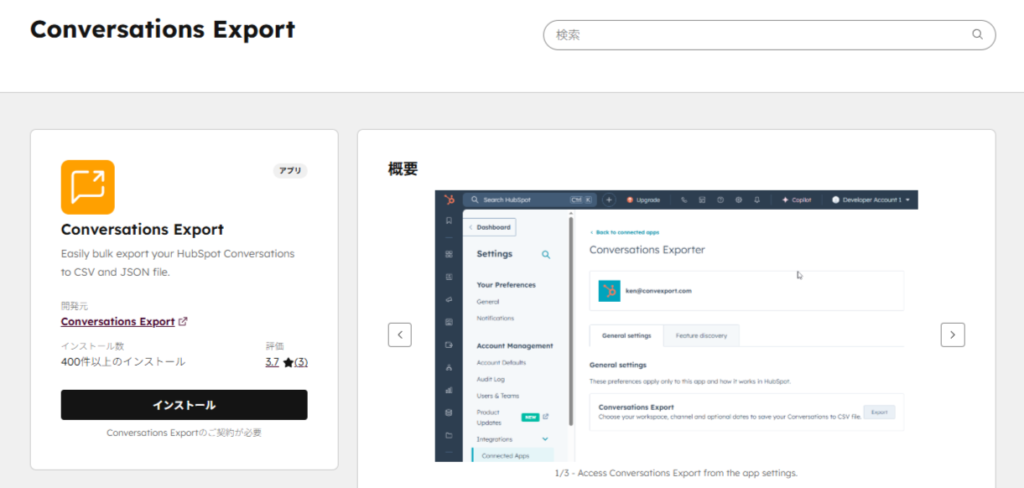This screenshot has height=488, width=1024.
Task: Click the notifications bell icon in the screenshot's top bar
Action: coord(757,200)
